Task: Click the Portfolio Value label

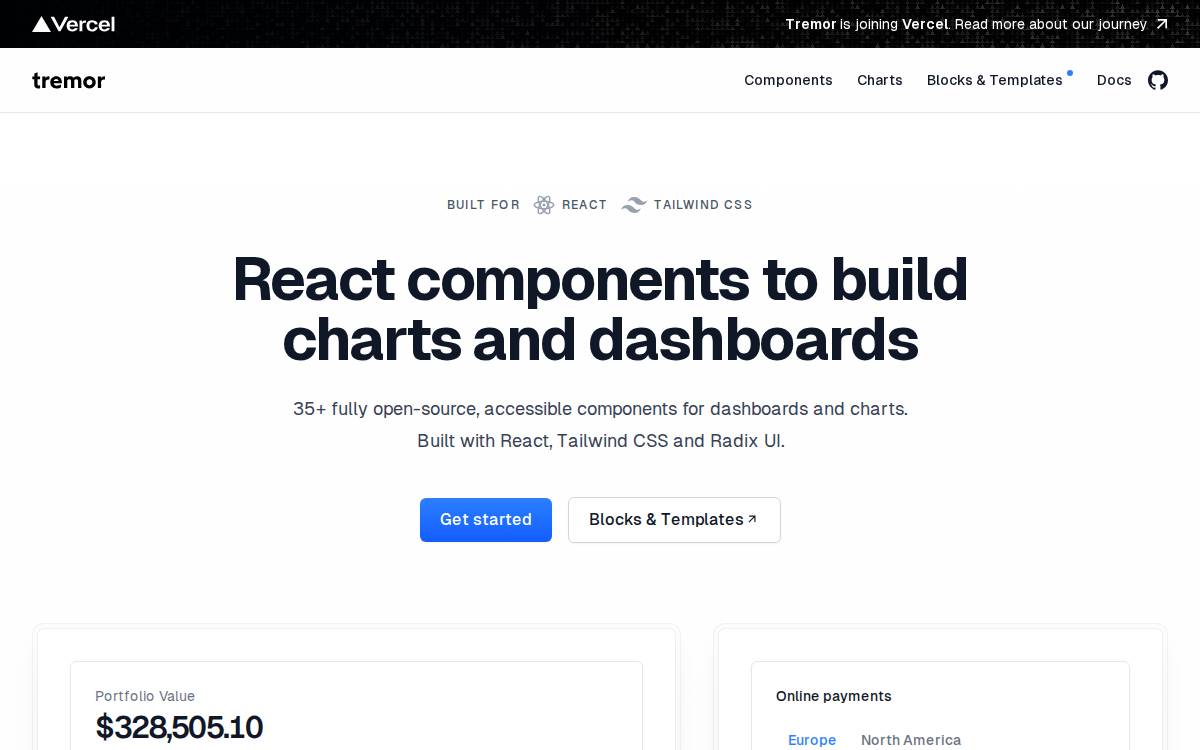Action: [145, 696]
